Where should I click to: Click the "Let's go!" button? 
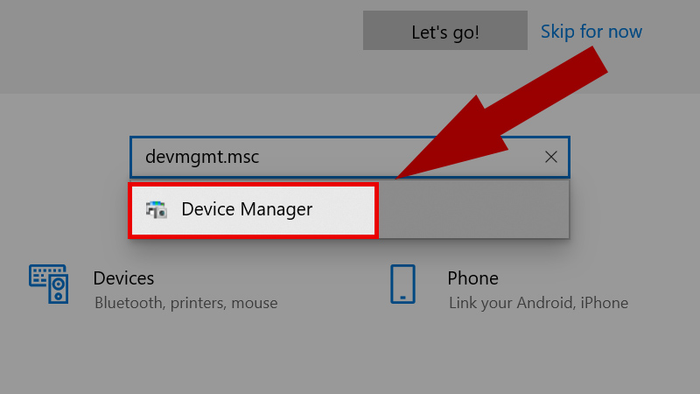click(445, 30)
